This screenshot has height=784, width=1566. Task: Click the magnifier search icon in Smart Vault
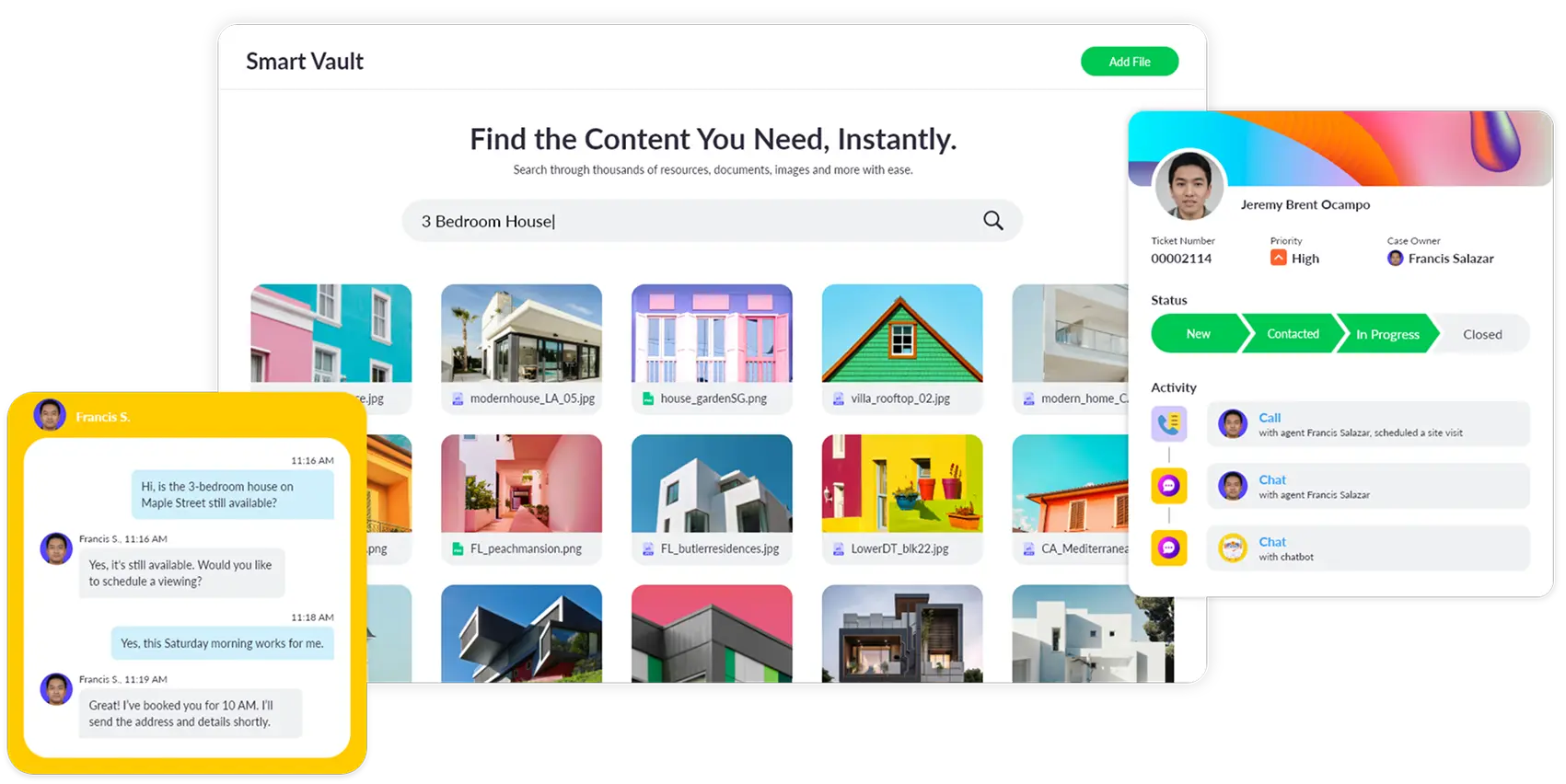coord(992,221)
